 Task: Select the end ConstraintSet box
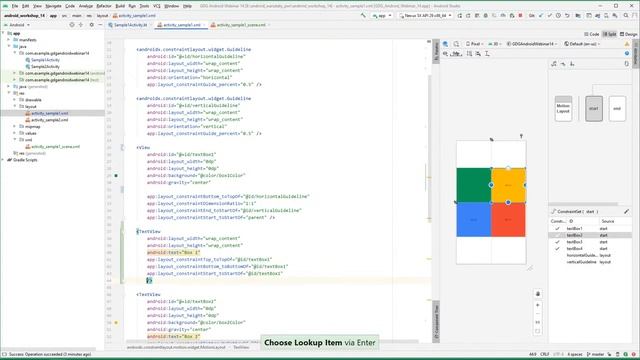tap(617, 109)
